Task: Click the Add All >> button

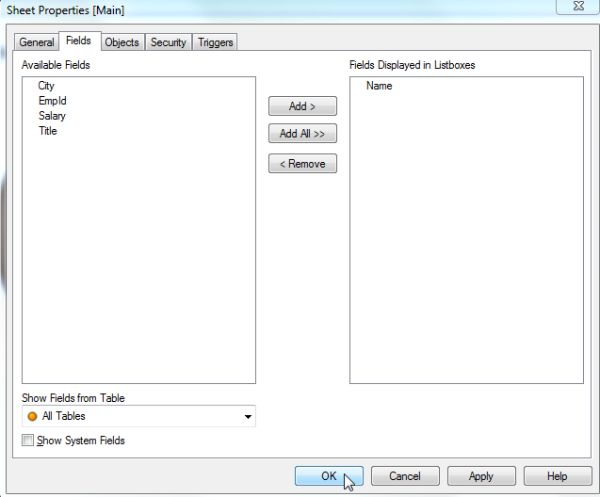Action: click(302, 134)
